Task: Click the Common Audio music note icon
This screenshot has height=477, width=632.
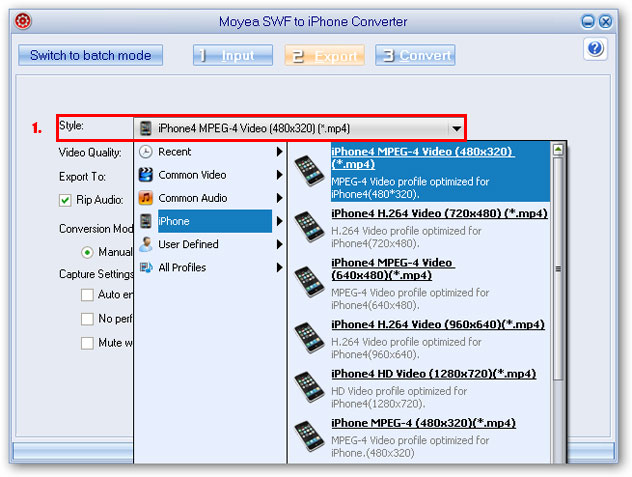Action: 146,198
